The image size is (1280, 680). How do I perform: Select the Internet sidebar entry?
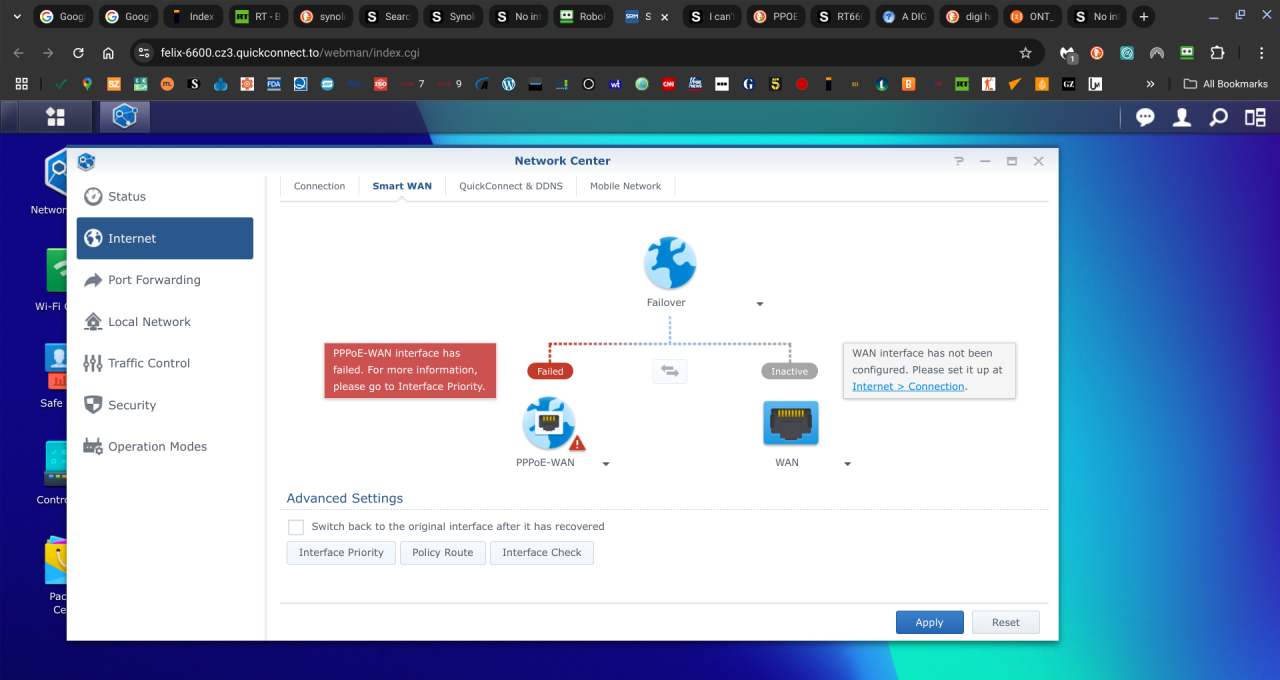(131, 238)
